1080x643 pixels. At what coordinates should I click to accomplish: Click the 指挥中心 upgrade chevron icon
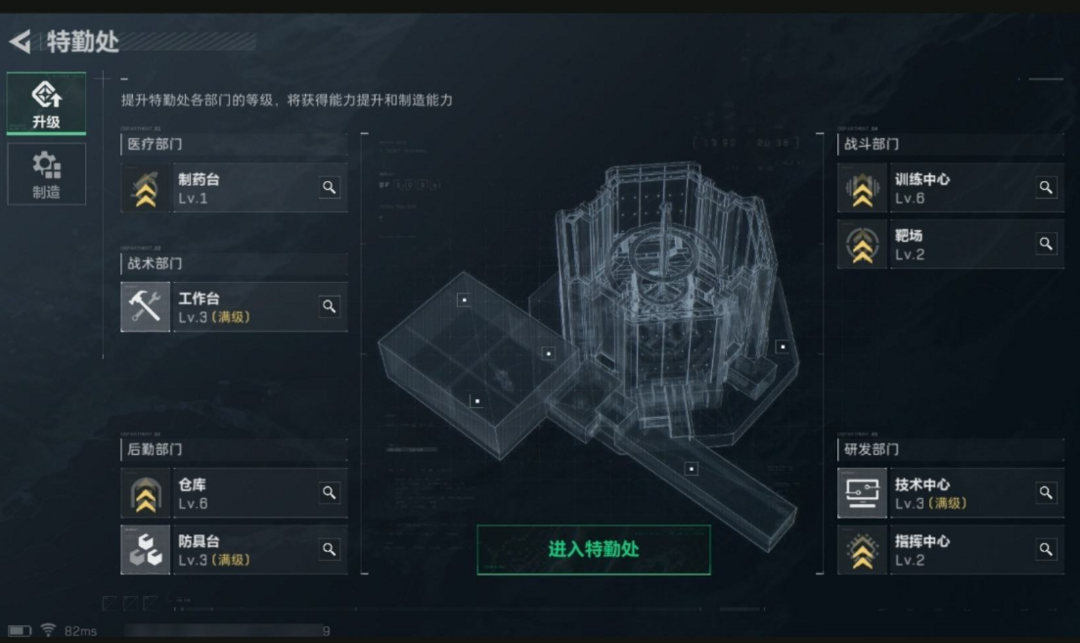click(x=862, y=550)
